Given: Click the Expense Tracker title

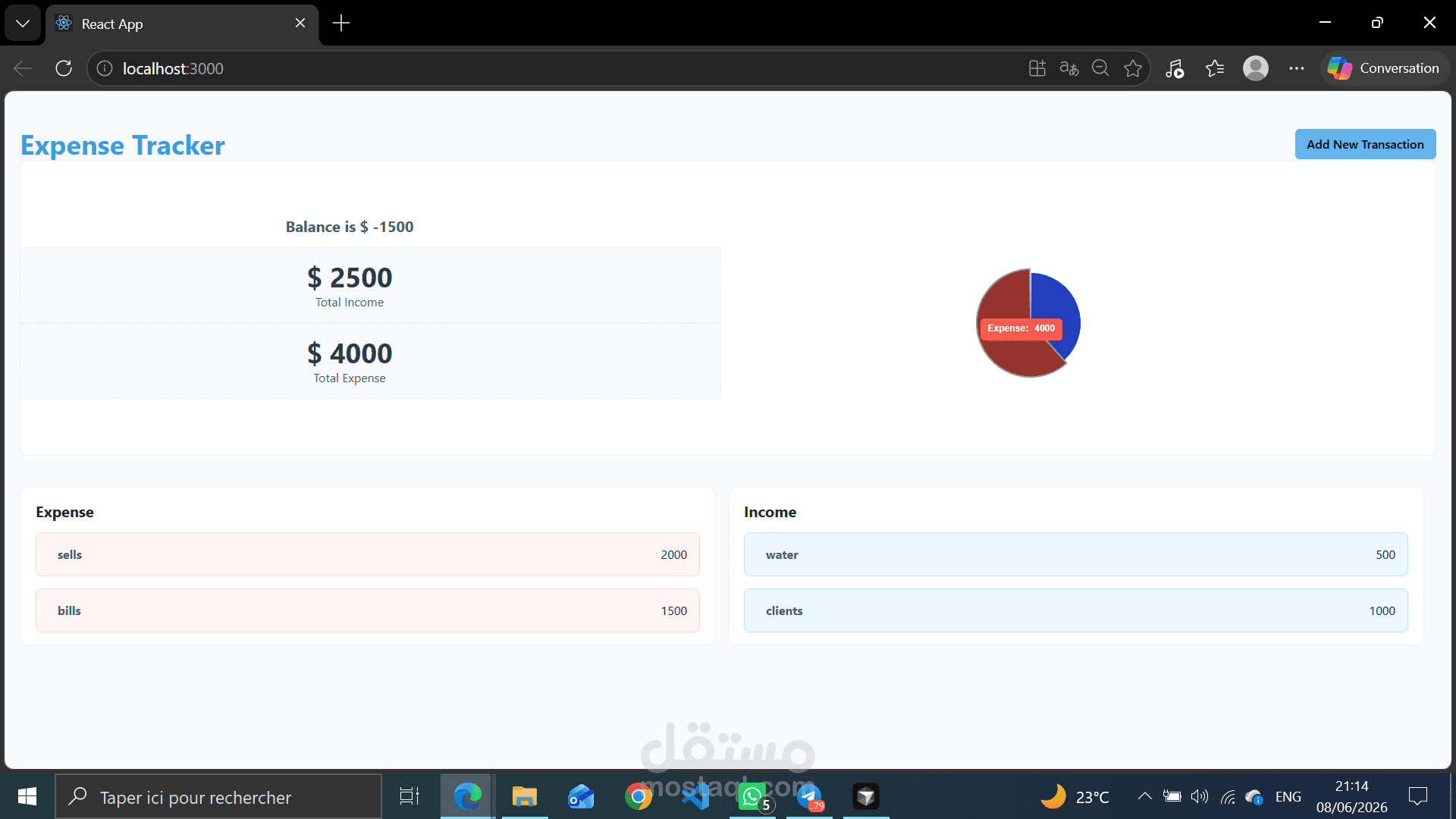Looking at the screenshot, I should (x=123, y=145).
